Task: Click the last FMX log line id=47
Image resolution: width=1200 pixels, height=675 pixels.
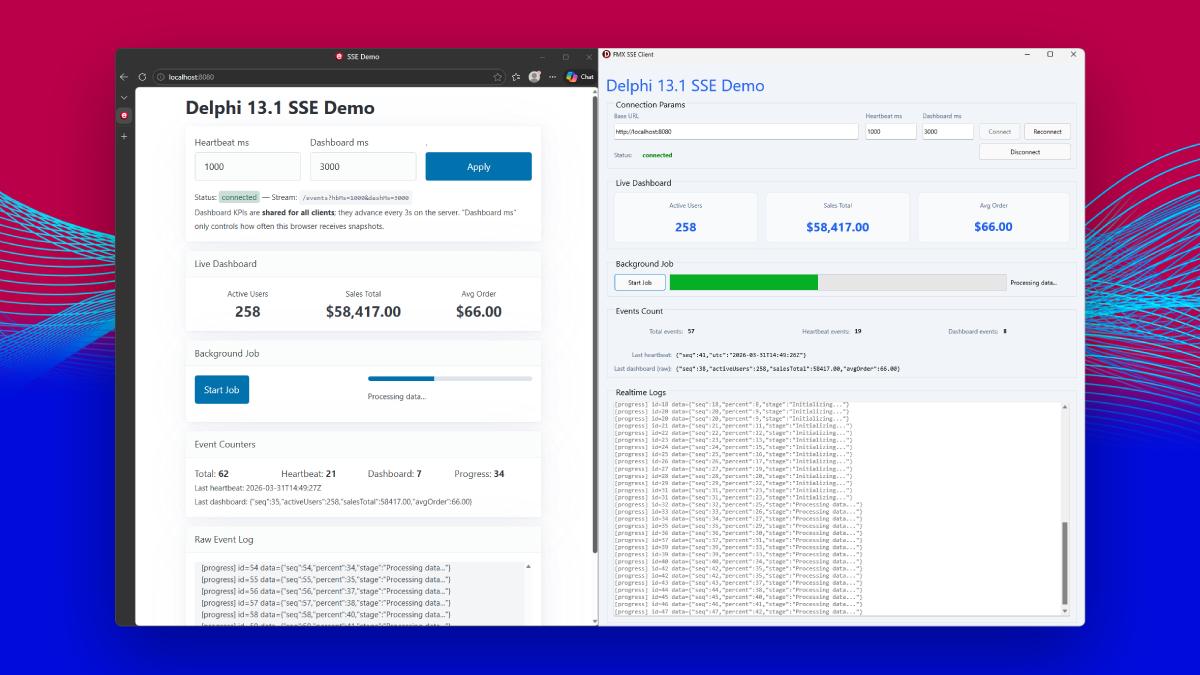Action: [x=738, y=611]
